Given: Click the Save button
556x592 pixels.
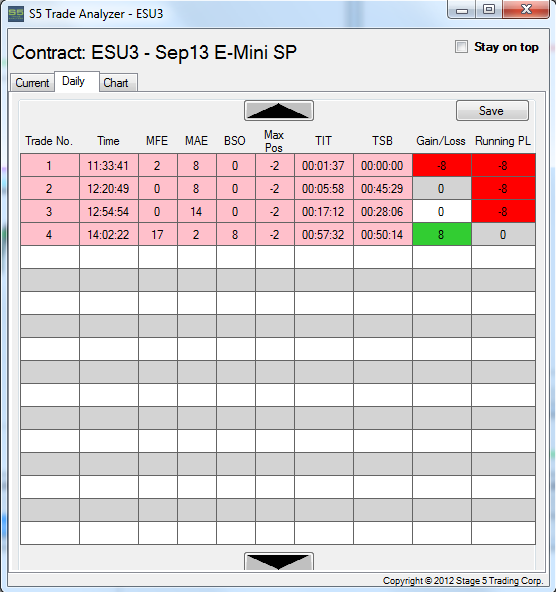Looking at the screenshot, I should click(492, 111).
